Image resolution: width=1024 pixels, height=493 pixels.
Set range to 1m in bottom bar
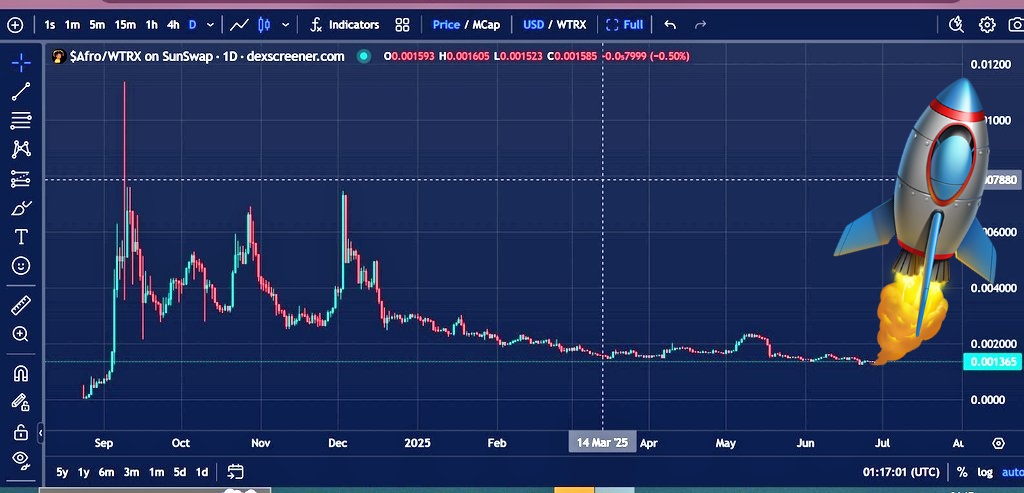(156, 472)
